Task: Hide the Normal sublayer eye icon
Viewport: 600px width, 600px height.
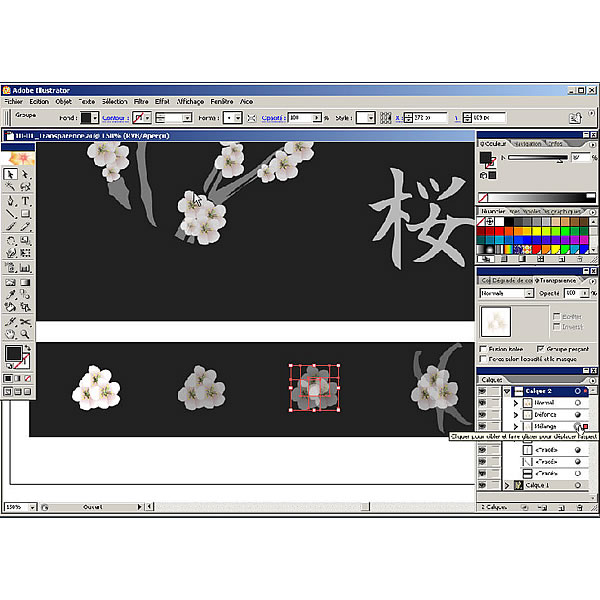Action: click(x=482, y=403)
